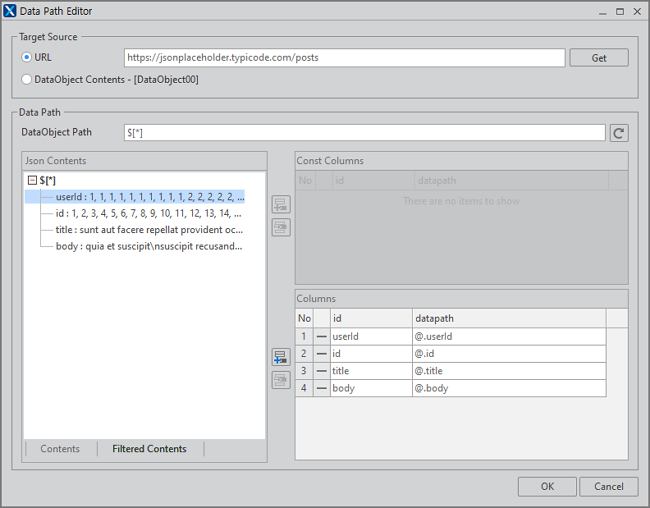650x508 pixels.
Task: Click the add button beside Const Columns
Action: pyautogui.click(x=281, y=205)
